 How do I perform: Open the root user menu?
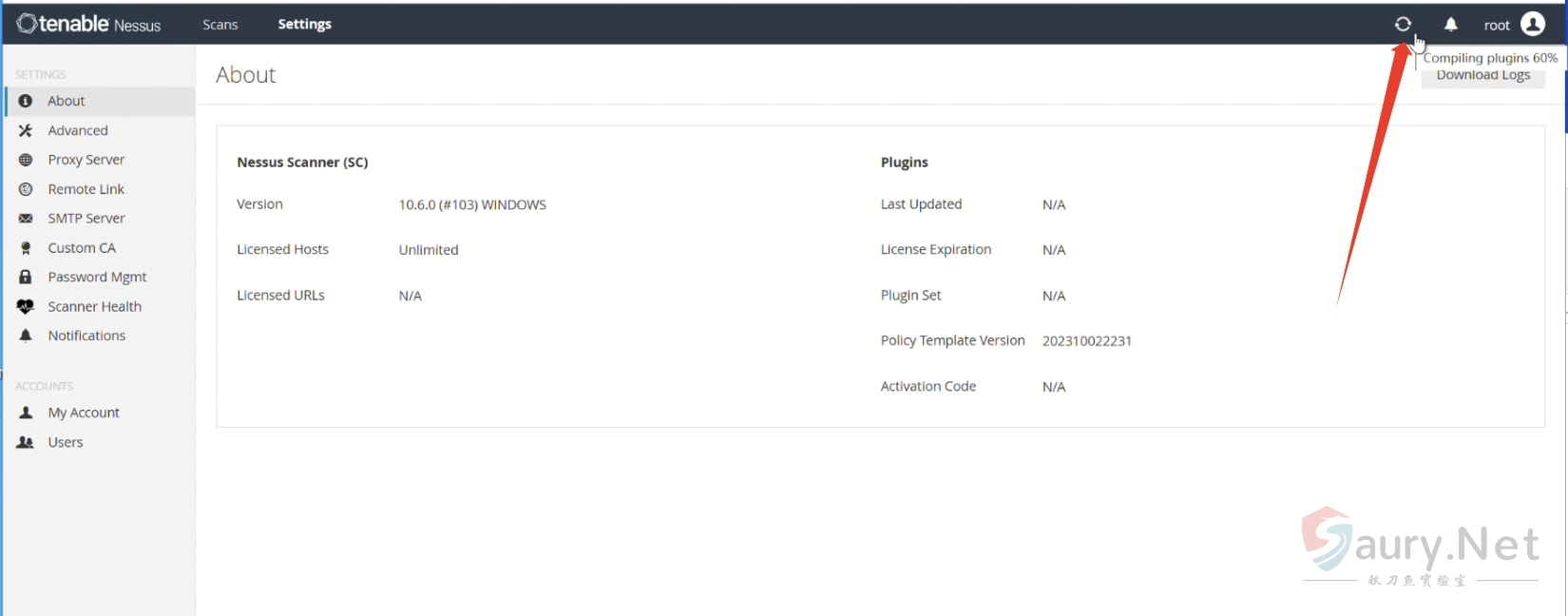click(1497, 26)
